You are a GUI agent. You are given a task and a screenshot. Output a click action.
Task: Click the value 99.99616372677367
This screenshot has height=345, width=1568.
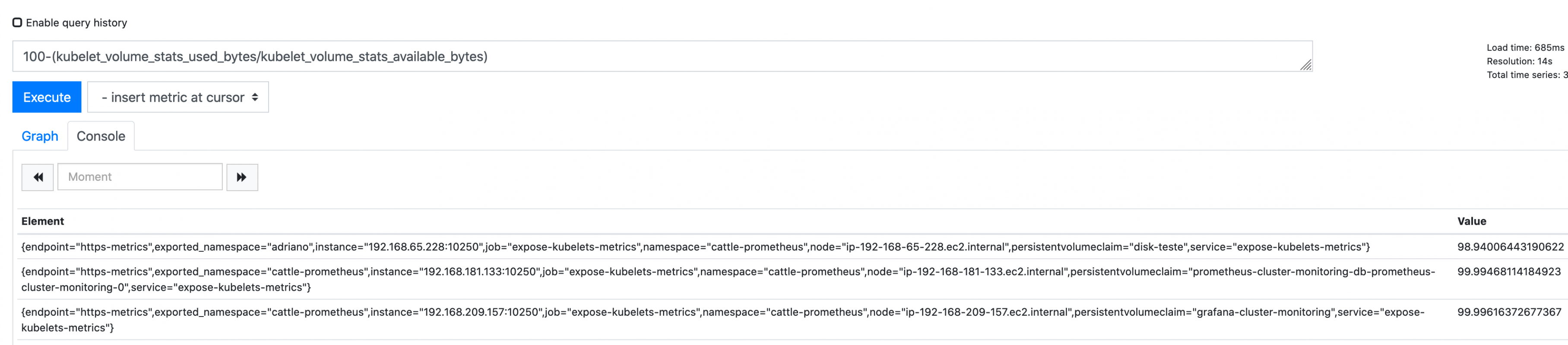[x=1508, y=312]
